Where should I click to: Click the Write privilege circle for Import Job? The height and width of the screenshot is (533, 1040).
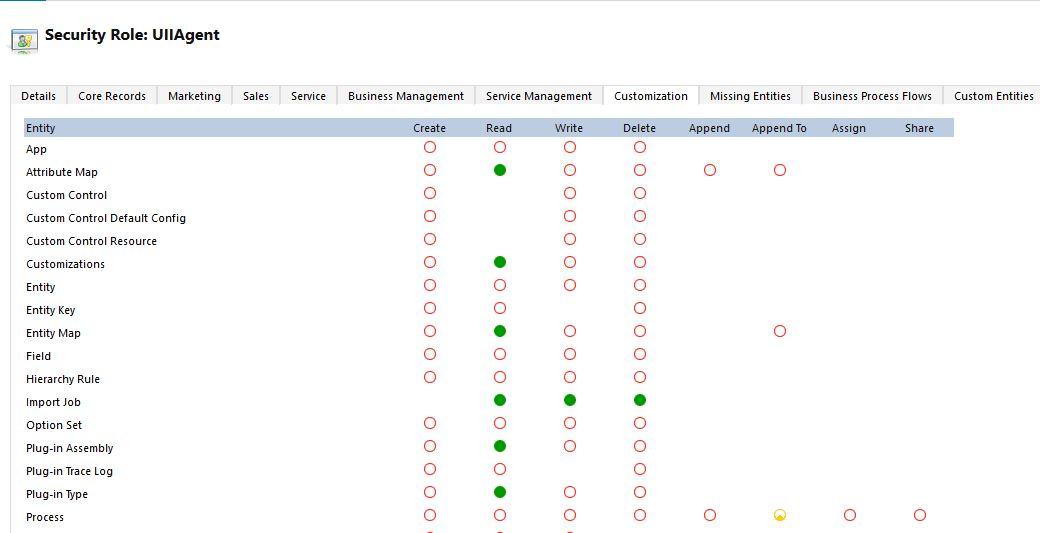570,400
